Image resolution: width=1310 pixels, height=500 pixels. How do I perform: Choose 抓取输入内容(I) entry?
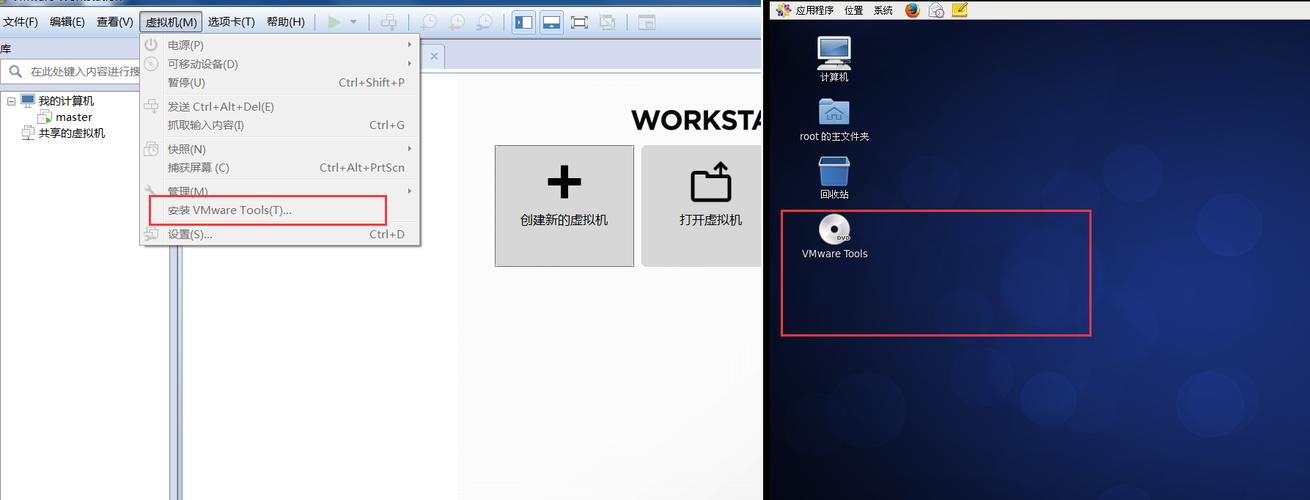pyautogui.click(x=279, y=125)
